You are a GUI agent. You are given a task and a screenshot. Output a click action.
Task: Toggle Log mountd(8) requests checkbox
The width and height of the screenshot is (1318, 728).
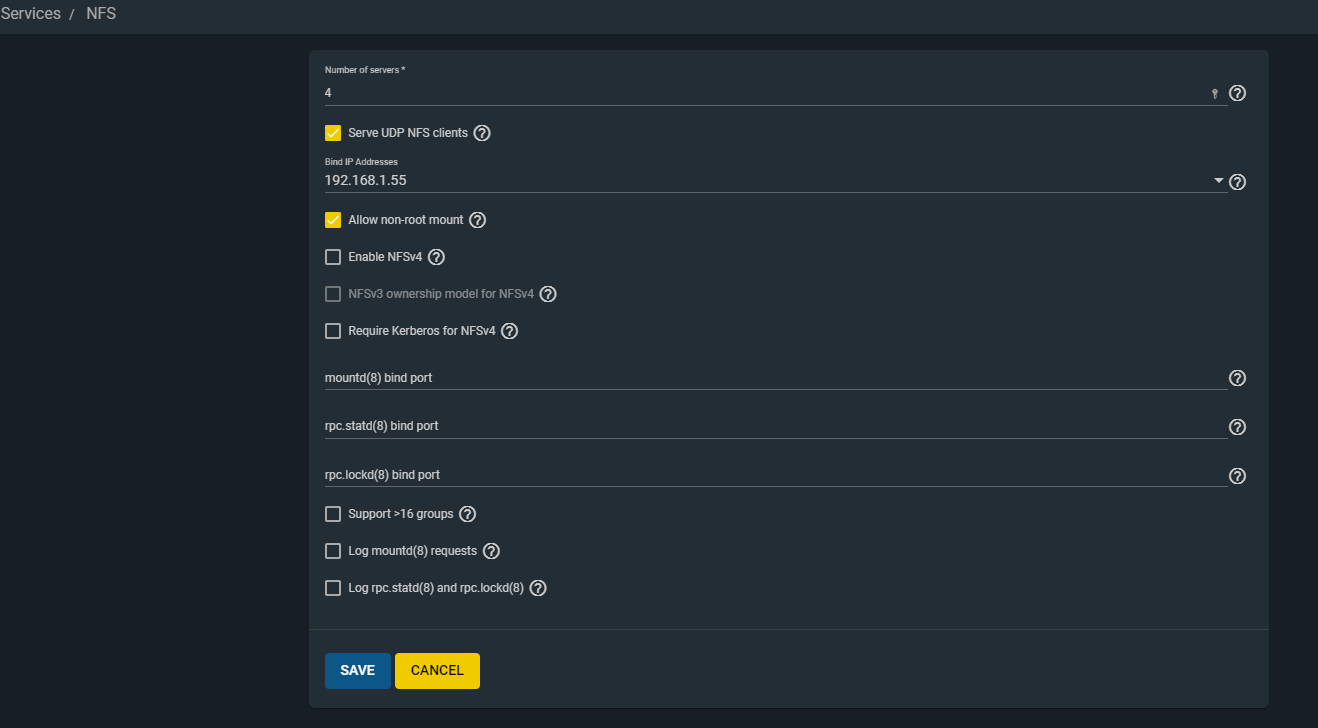[333, 551]
